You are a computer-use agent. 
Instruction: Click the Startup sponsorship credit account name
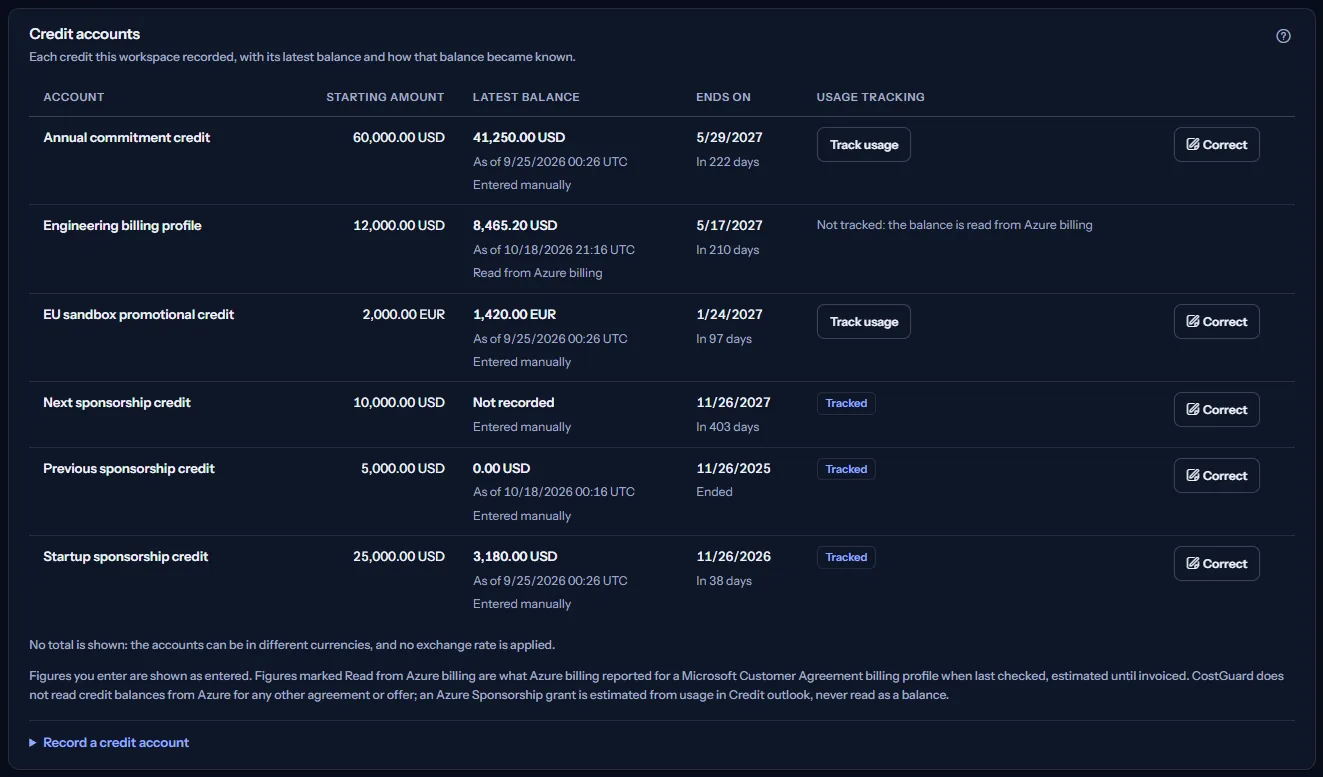(126, 557)
